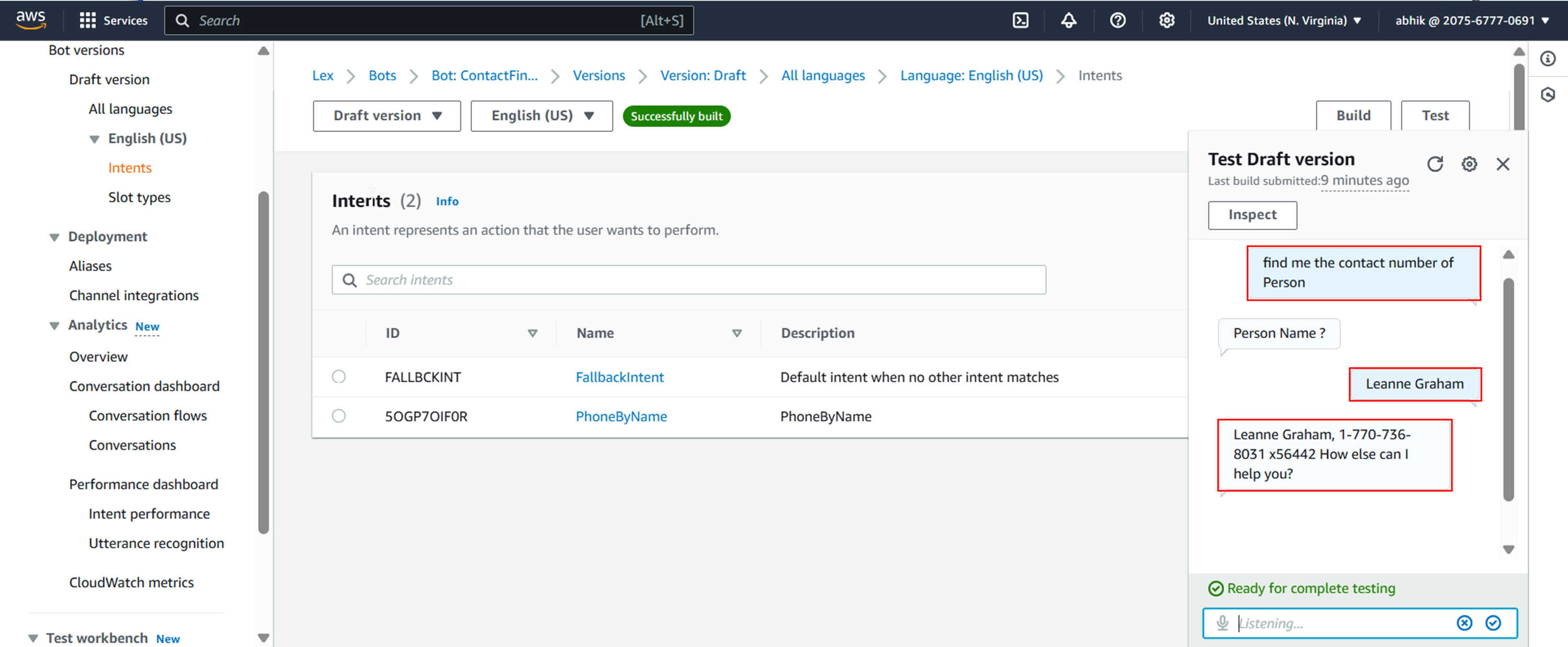This screenshot has height=647, width=1568.
Task: Open the Info link next to Intents
Action: [x=447, y=202]
